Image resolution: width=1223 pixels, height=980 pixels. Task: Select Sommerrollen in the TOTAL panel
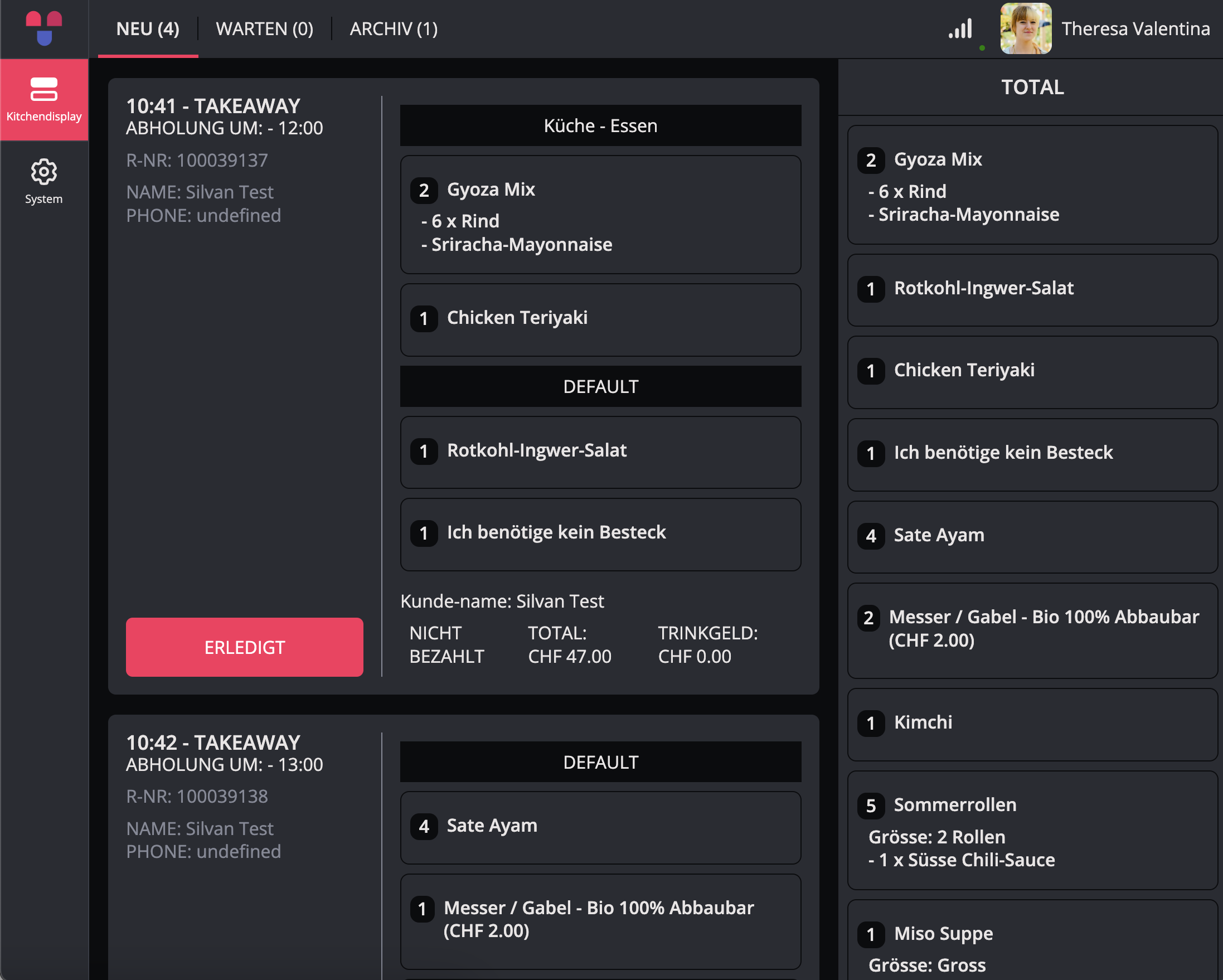pyautogui.click(x=1032, y=830)
